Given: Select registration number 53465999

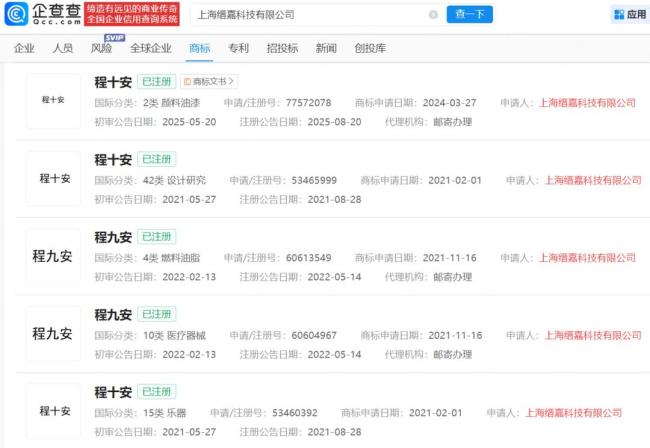Looking at the screenshot, I should coord(314,180).
